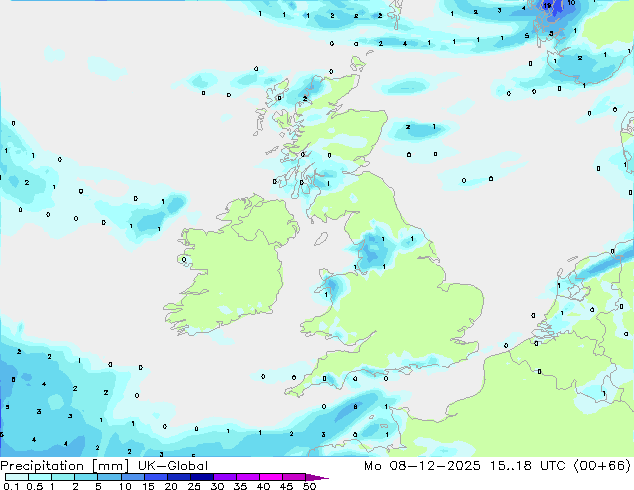Screen dimensions: 634x490
Task: Click the '0.5' legend scale label
Action: [x=35, y=486]
